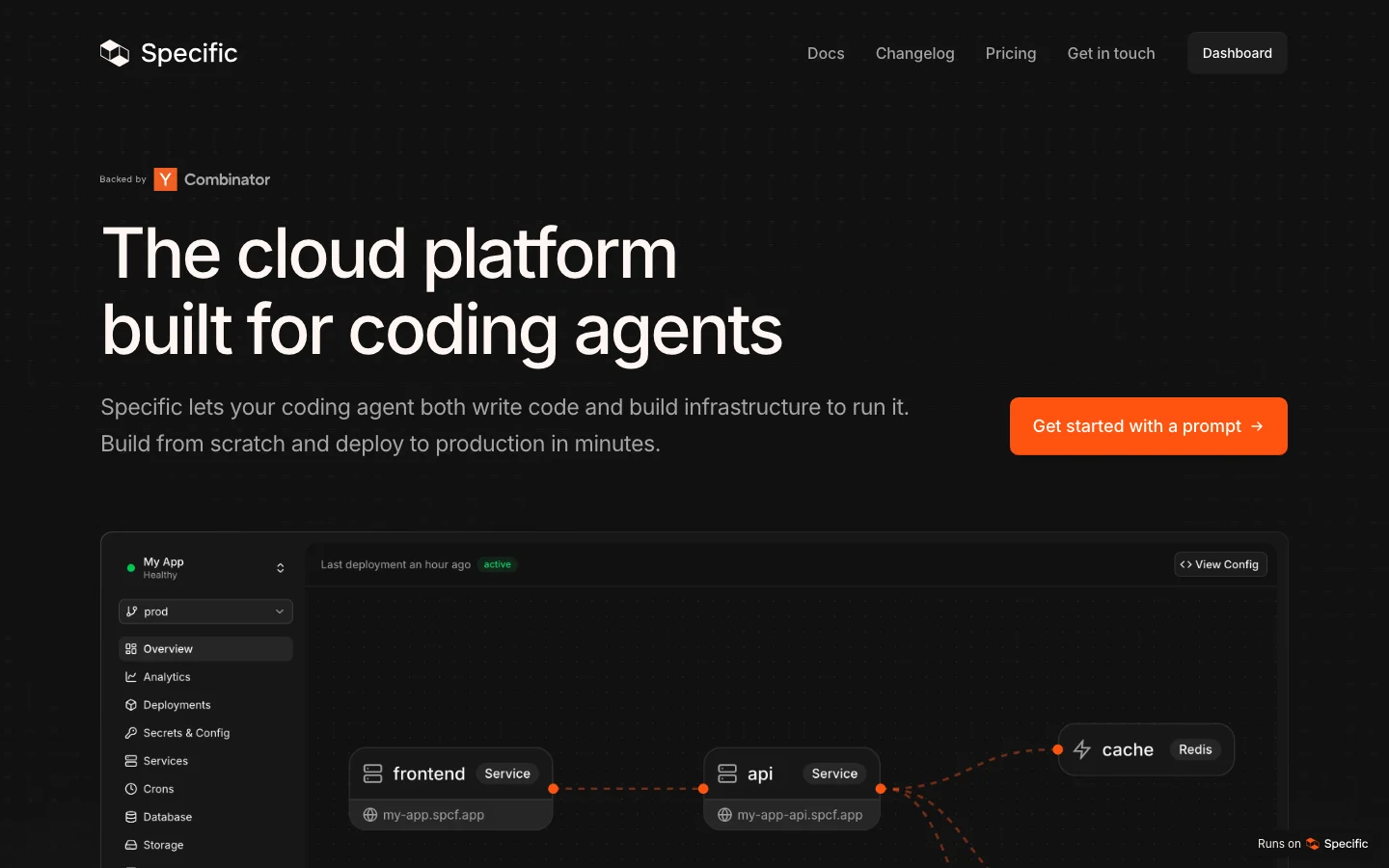This screenshot has height=868, width=1389.
Task: Click the Specific brand name in header
Action: pos(189,53)
